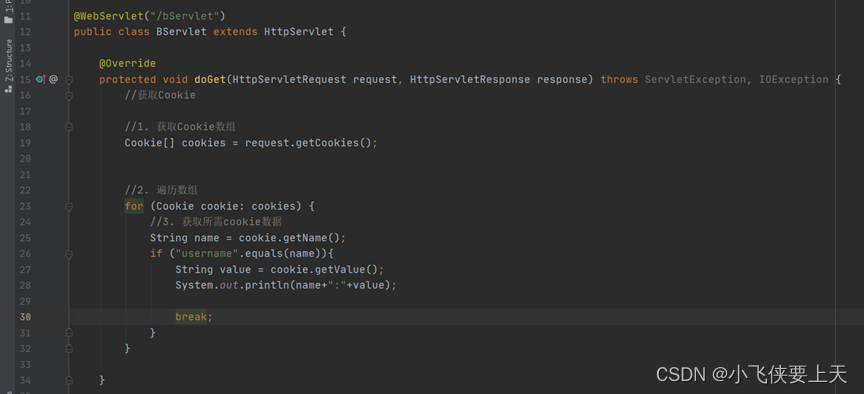Click the override method gutter icon on line 15
The height and width of the screenshot is (394, 864).
click(x=41, y=79)
